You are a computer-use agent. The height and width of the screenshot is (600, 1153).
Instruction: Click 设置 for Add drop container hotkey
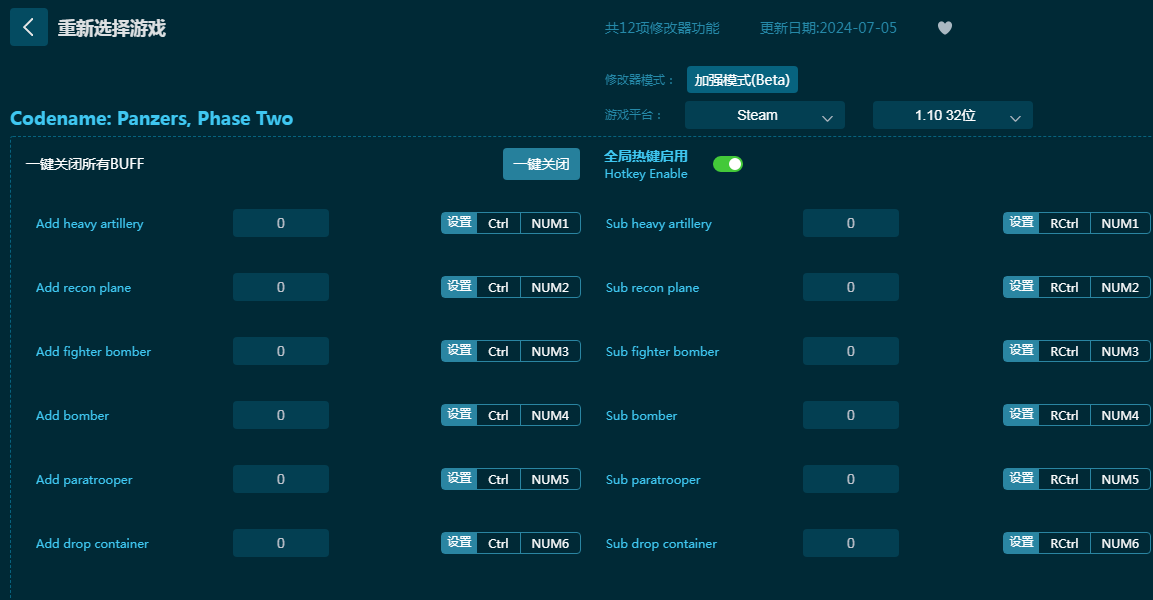[460, 543]
